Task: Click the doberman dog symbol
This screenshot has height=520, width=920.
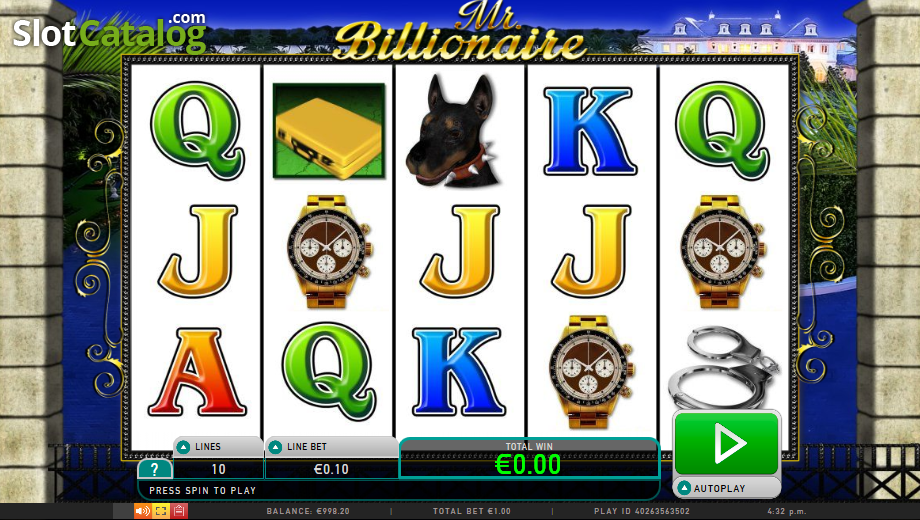Action: [x=453, y=130]
